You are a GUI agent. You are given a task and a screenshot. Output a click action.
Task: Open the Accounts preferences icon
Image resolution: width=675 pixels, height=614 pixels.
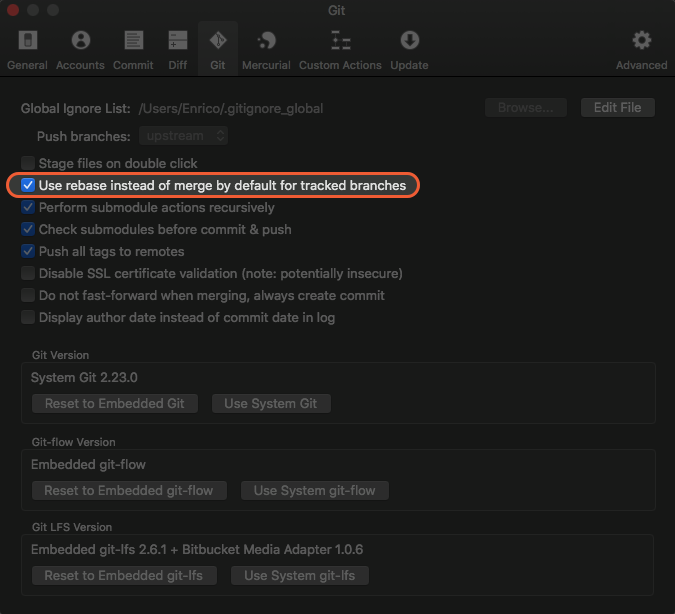(81, 40)
